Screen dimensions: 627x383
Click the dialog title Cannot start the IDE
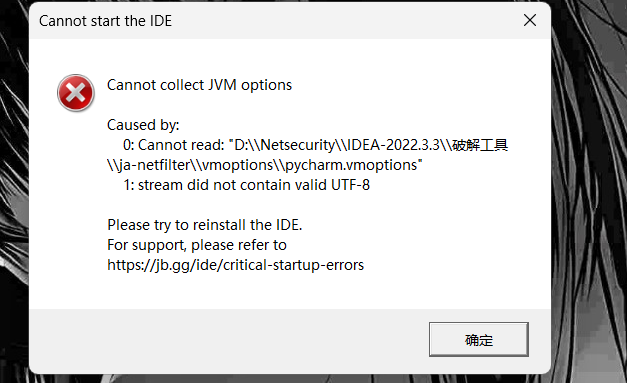point(106,21)
